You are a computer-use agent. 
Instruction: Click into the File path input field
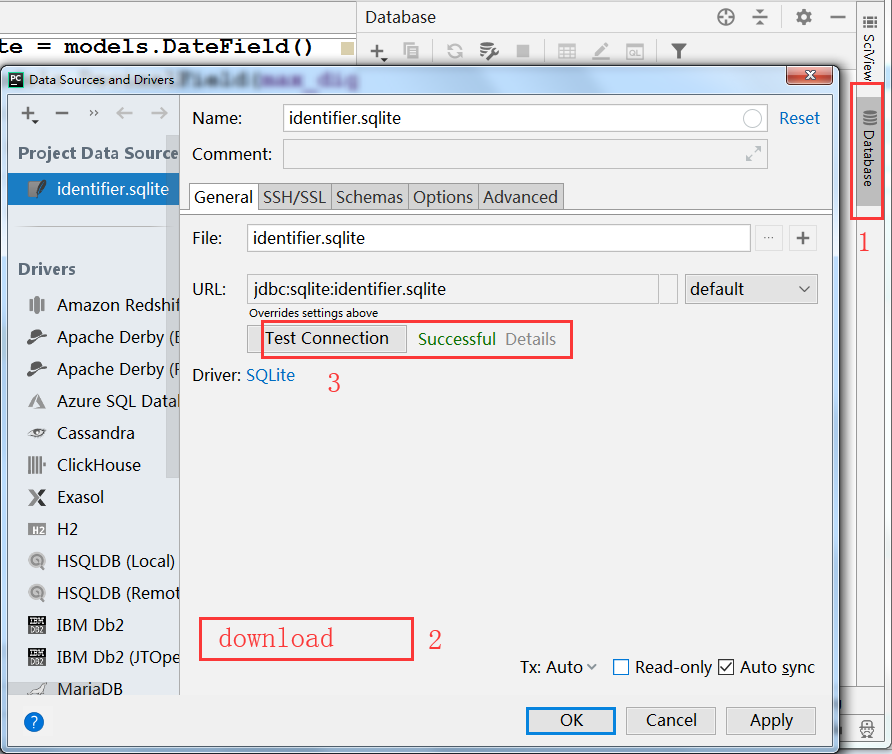498,238
